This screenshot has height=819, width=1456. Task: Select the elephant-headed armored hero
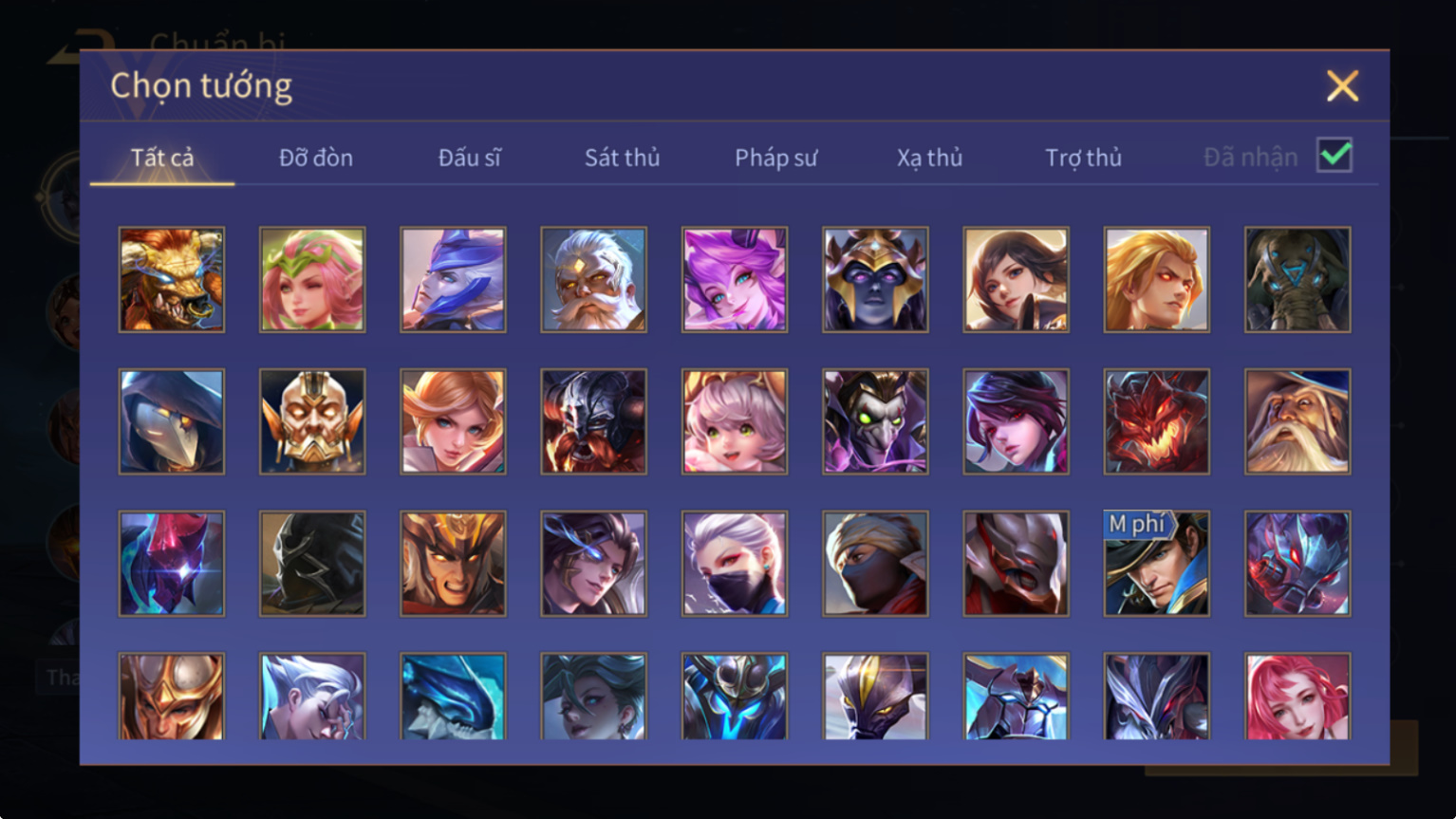1297,279
